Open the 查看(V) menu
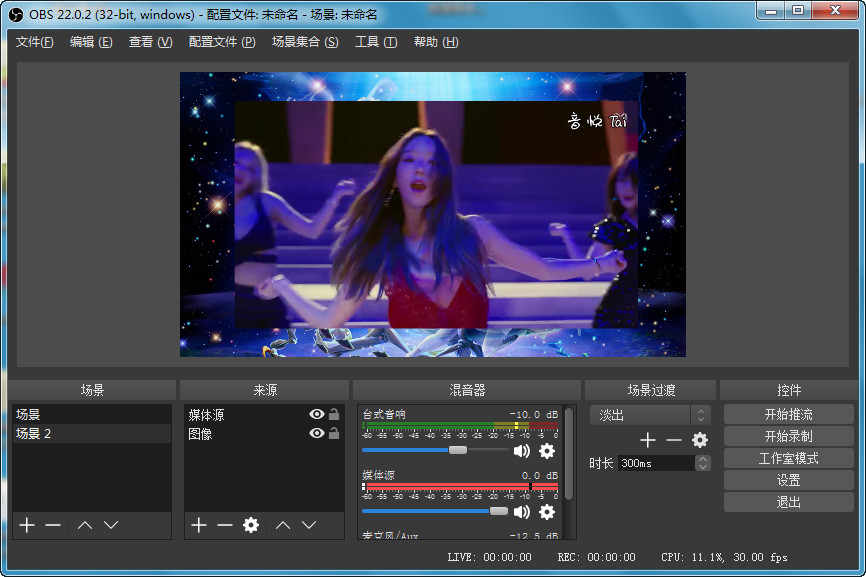 point(150,42)
